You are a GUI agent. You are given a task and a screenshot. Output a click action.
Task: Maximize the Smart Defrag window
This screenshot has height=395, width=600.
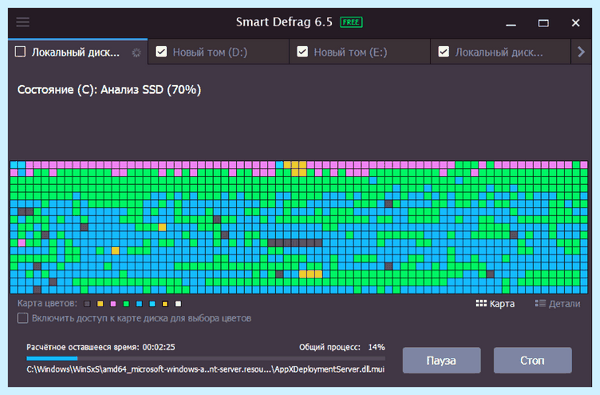(543, 23)
